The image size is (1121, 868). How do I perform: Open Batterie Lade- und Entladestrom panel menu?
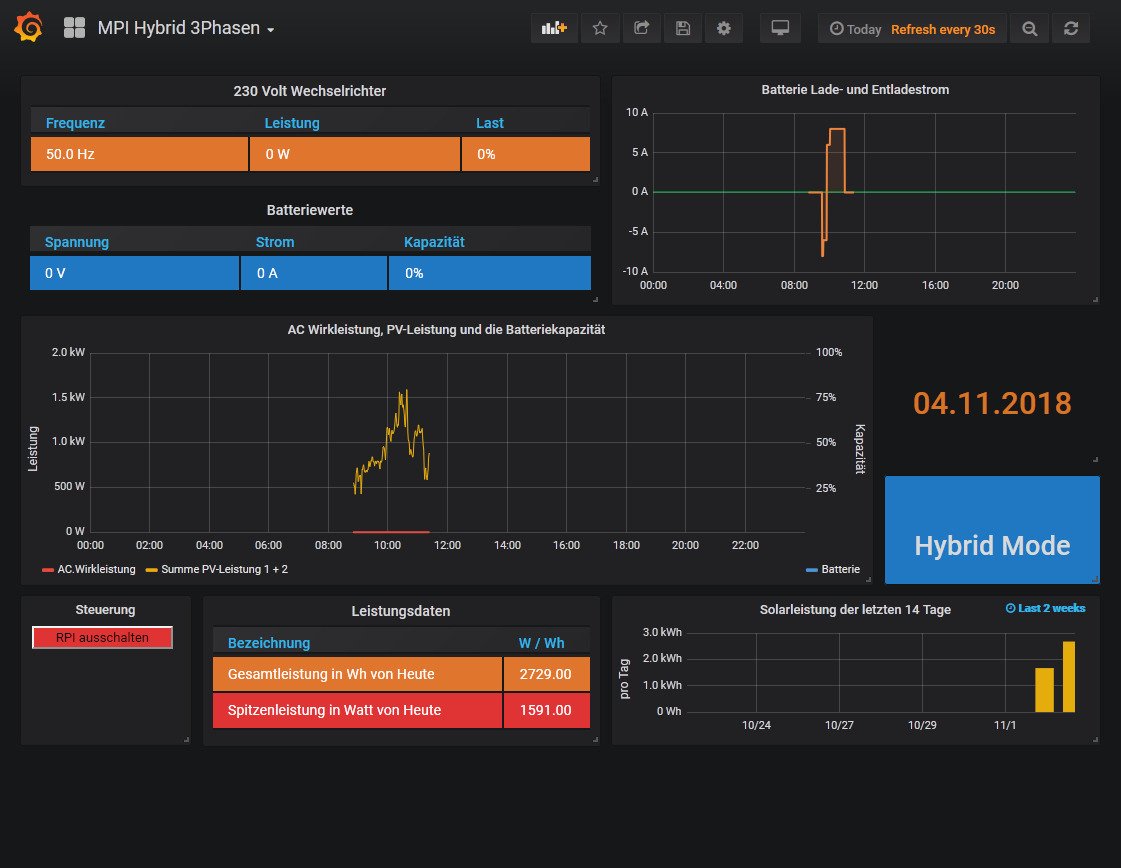(855, 89)
